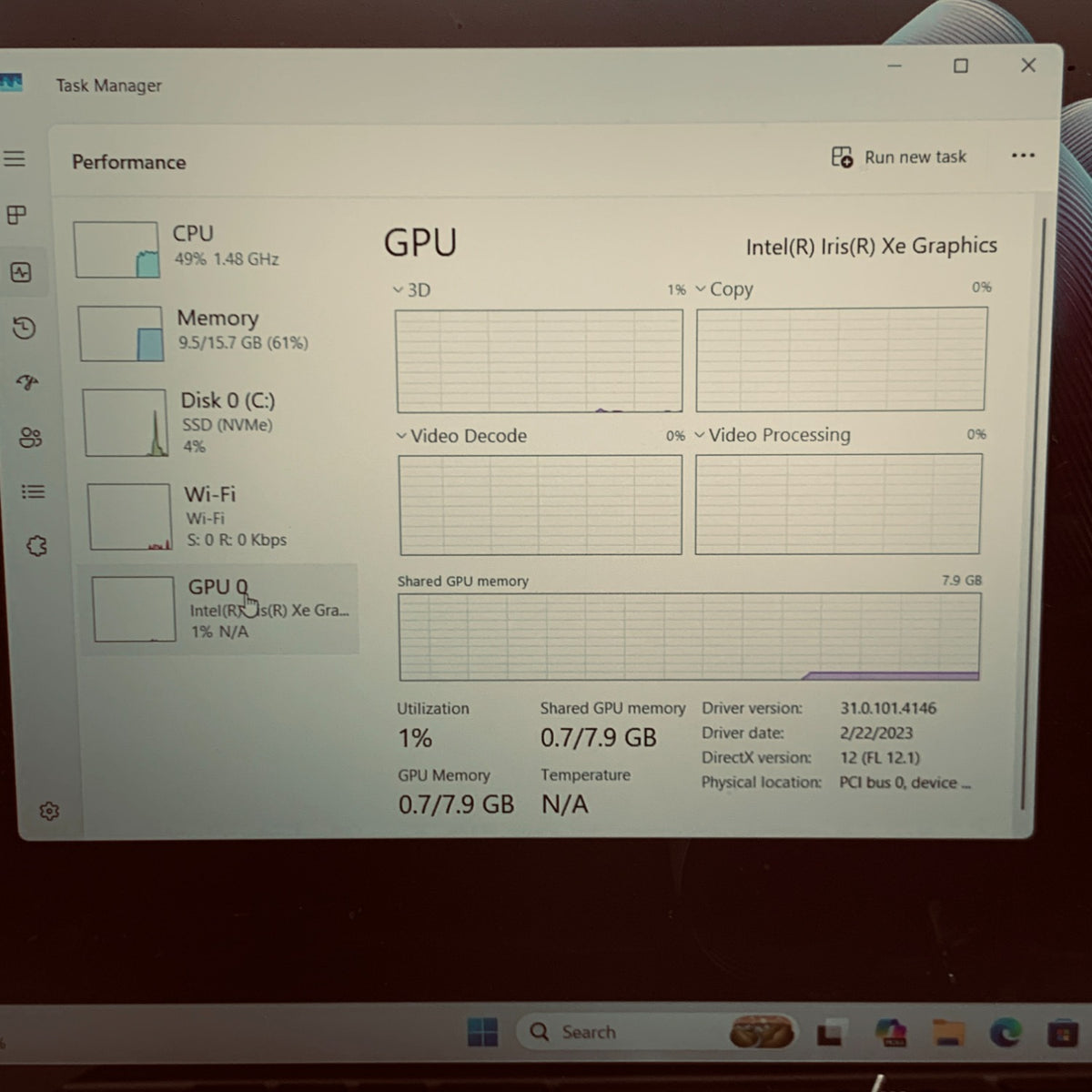This screenshot has width=1092, height=1092.
Task: Click the Temperature N/A value
Action: [x=565, y=804]
